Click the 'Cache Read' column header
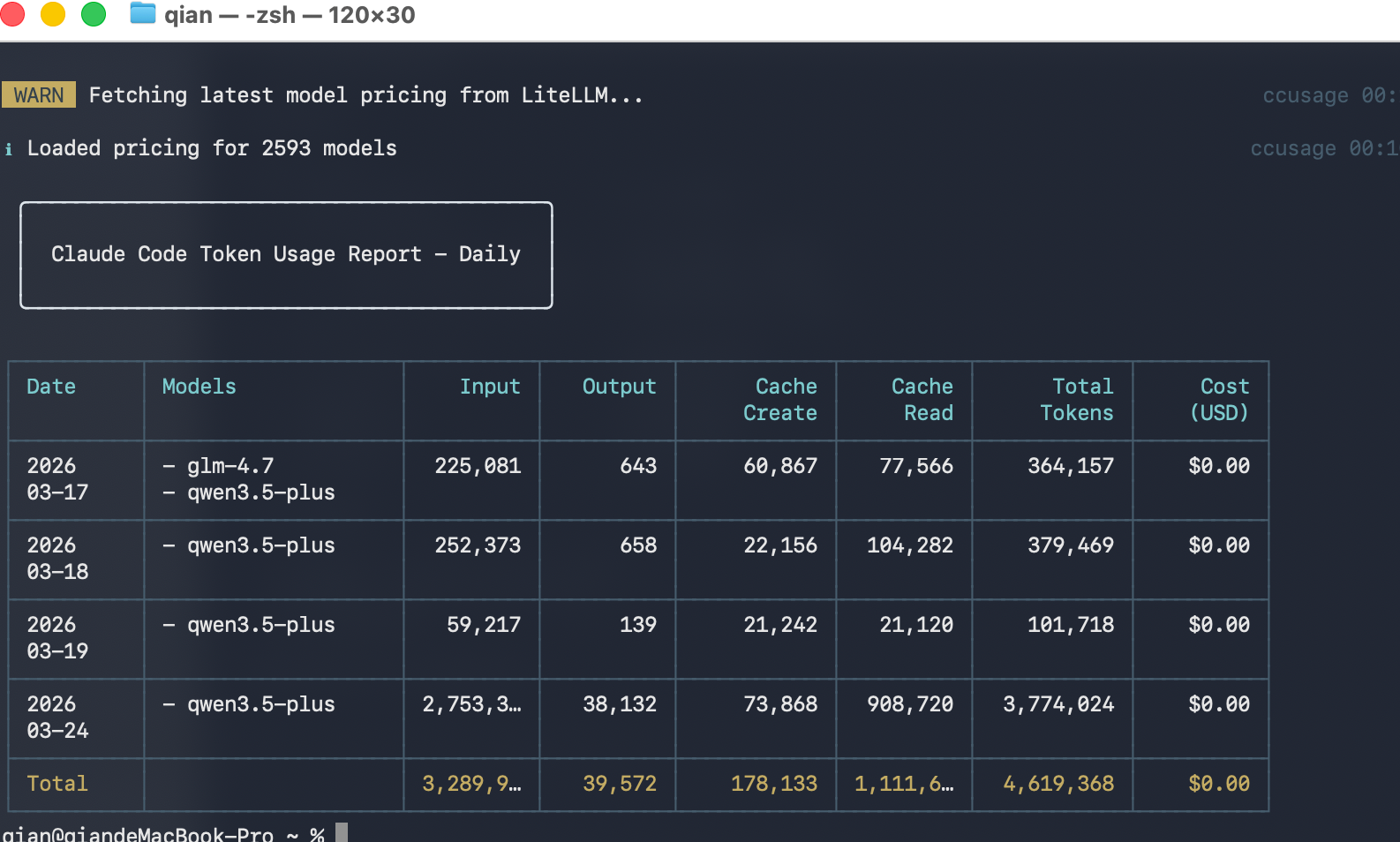This screenshot has width=1400, height=842. click(x=922, y=400)
